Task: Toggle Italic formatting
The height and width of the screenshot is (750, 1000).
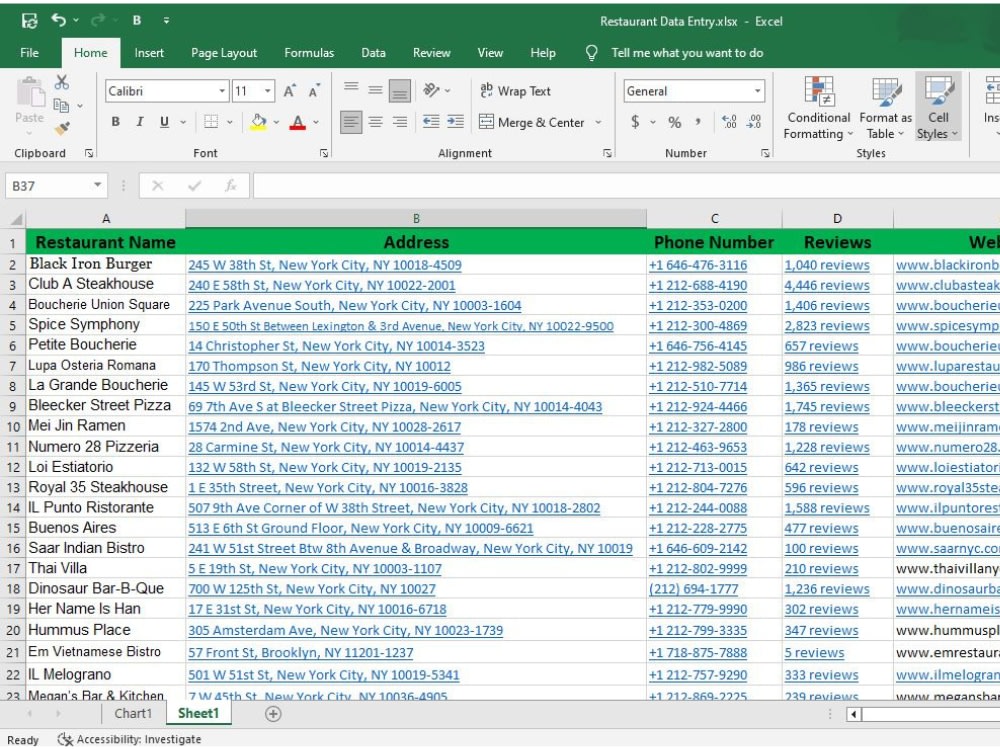Action: [x=140, y=122]
